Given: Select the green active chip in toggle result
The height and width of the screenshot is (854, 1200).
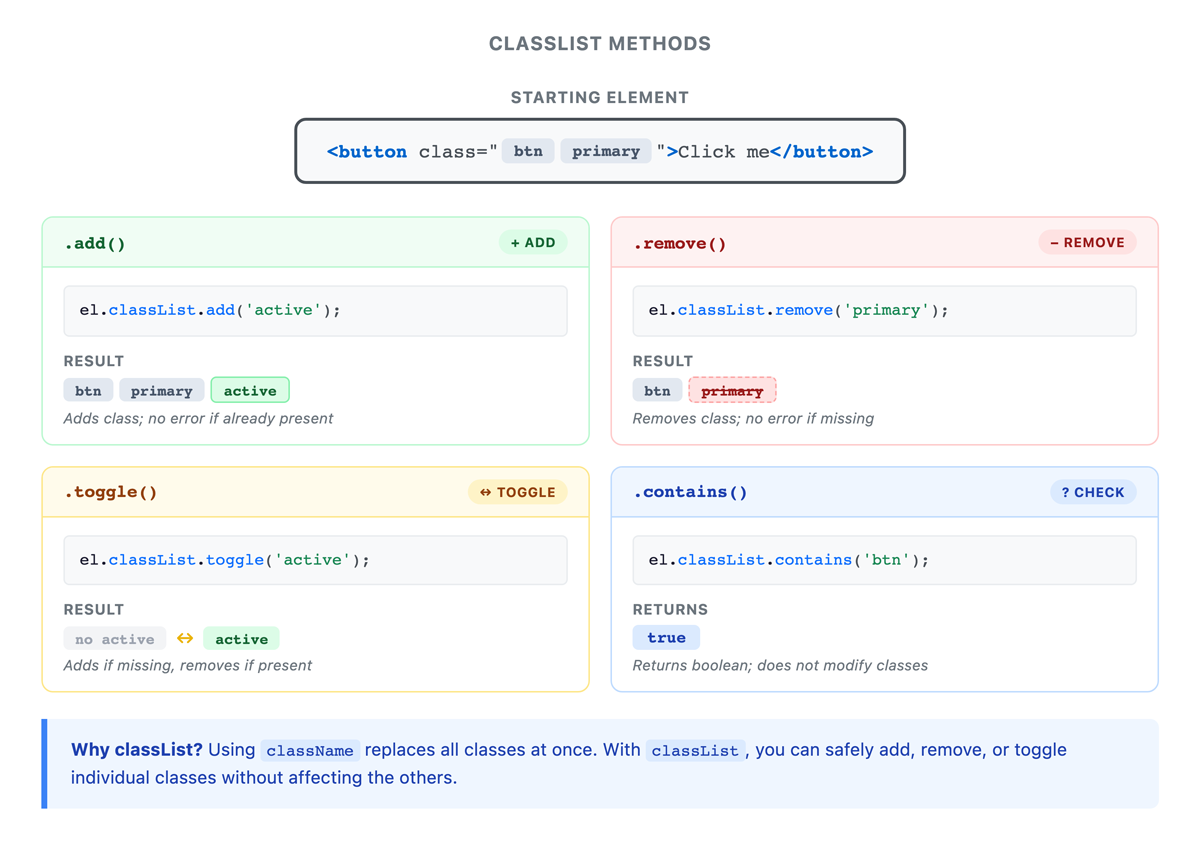Looking at the screenshot, I should click(241, 639).
